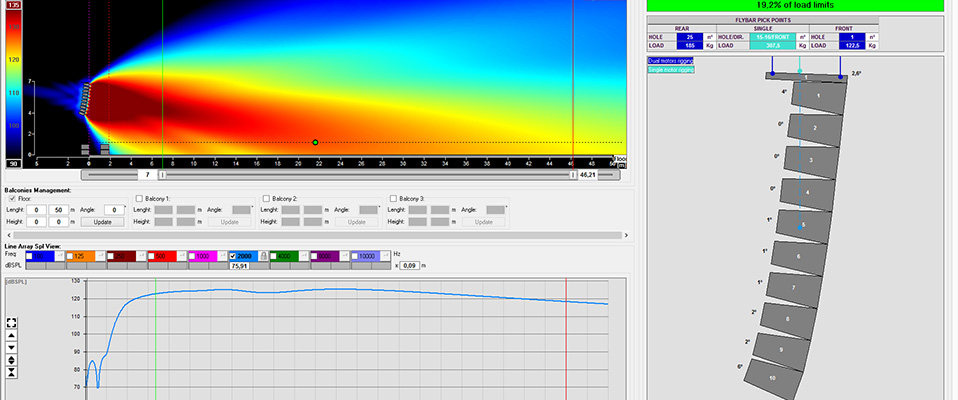
Task: Click the small button beside 1000 Hz swatch
Action: [x=222, y=256]
